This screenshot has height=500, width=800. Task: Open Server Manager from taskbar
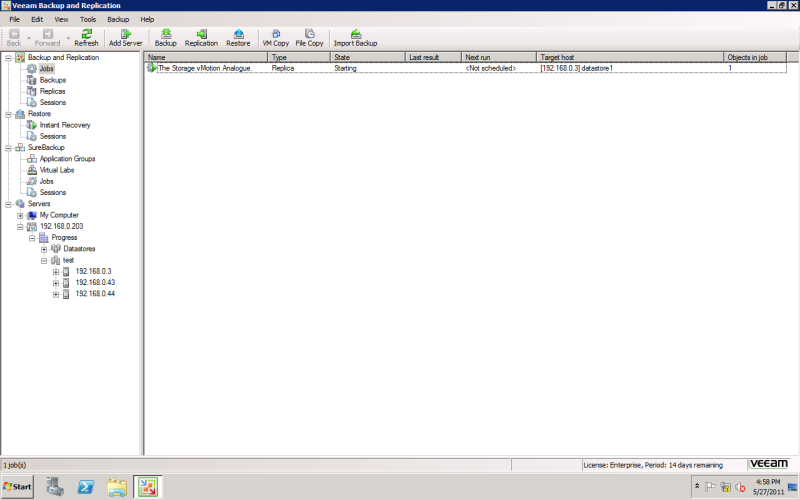pyautogui.click(x=54, y=487)
